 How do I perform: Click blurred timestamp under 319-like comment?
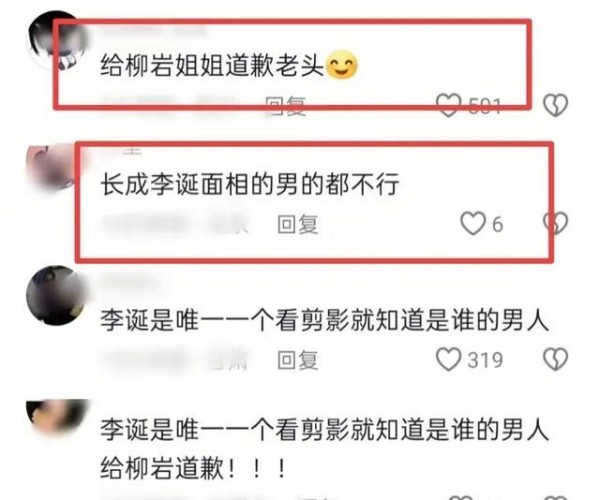click(x=174, y=360)
